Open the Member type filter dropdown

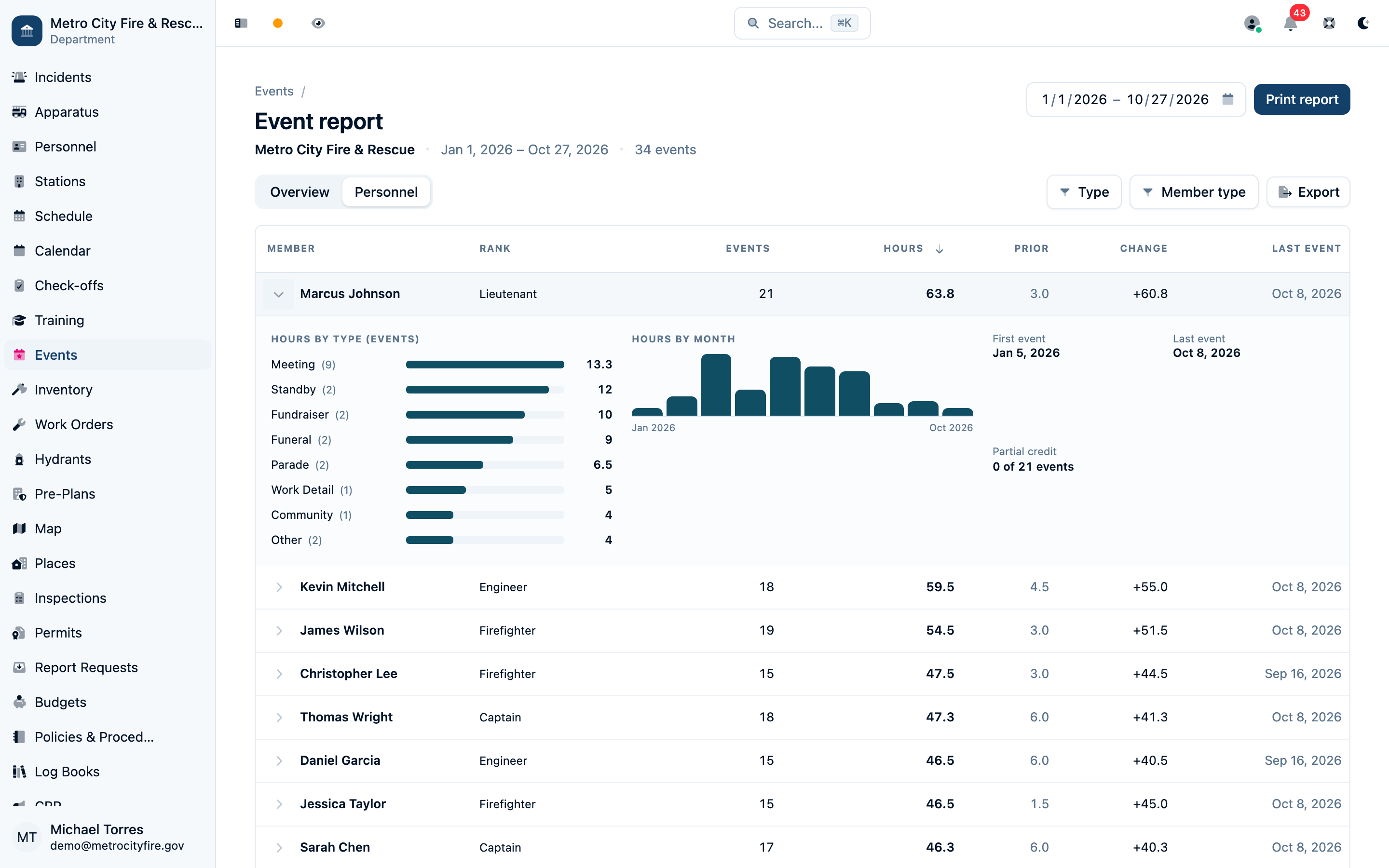tap(1194, 192)
